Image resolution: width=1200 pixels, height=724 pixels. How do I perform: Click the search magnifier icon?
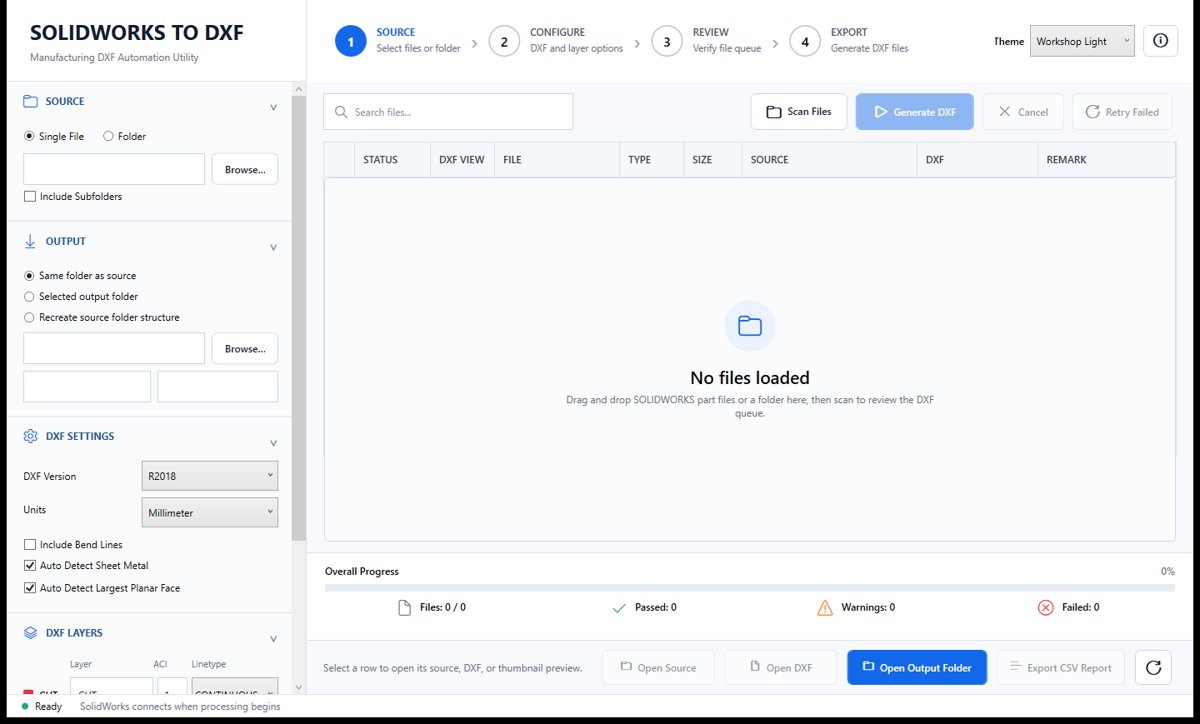point(342,112)
